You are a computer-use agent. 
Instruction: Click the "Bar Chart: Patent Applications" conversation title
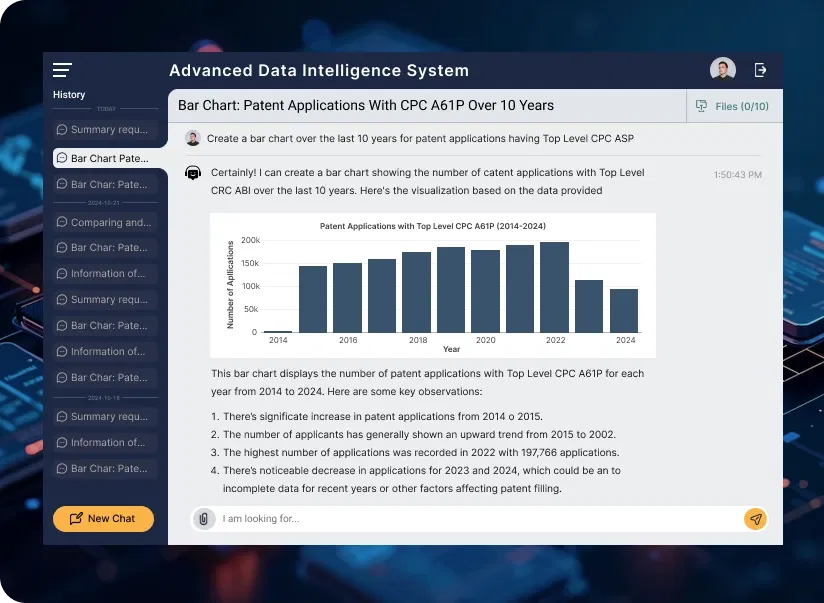365,105
